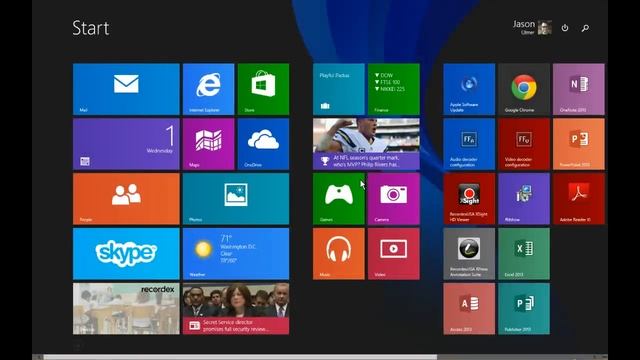Click the horizontal scrollbar thumb at bottom
640x360 pixels.
[x=240, y=357]
